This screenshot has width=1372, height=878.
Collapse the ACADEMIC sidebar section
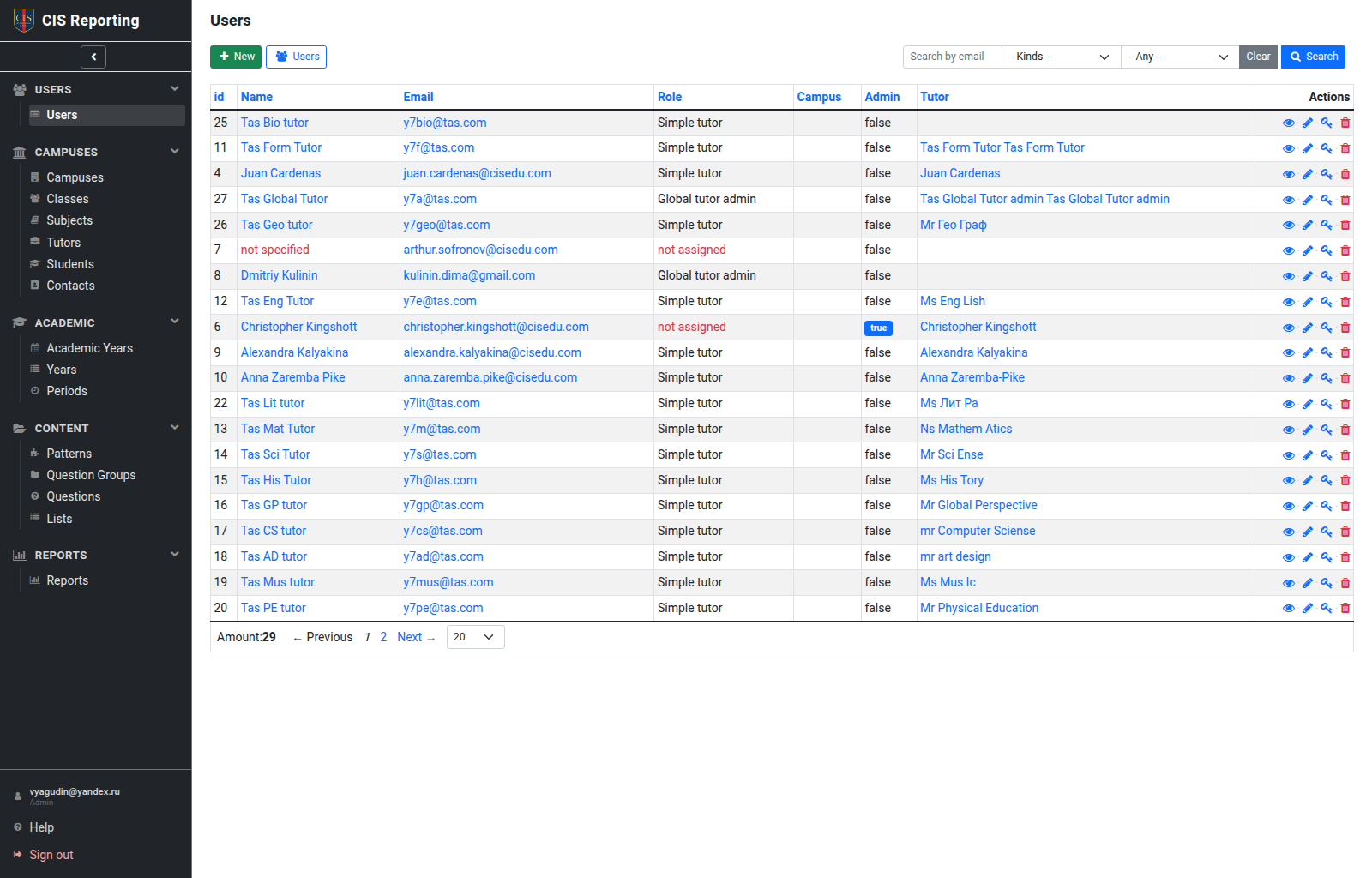coord(175,322)
